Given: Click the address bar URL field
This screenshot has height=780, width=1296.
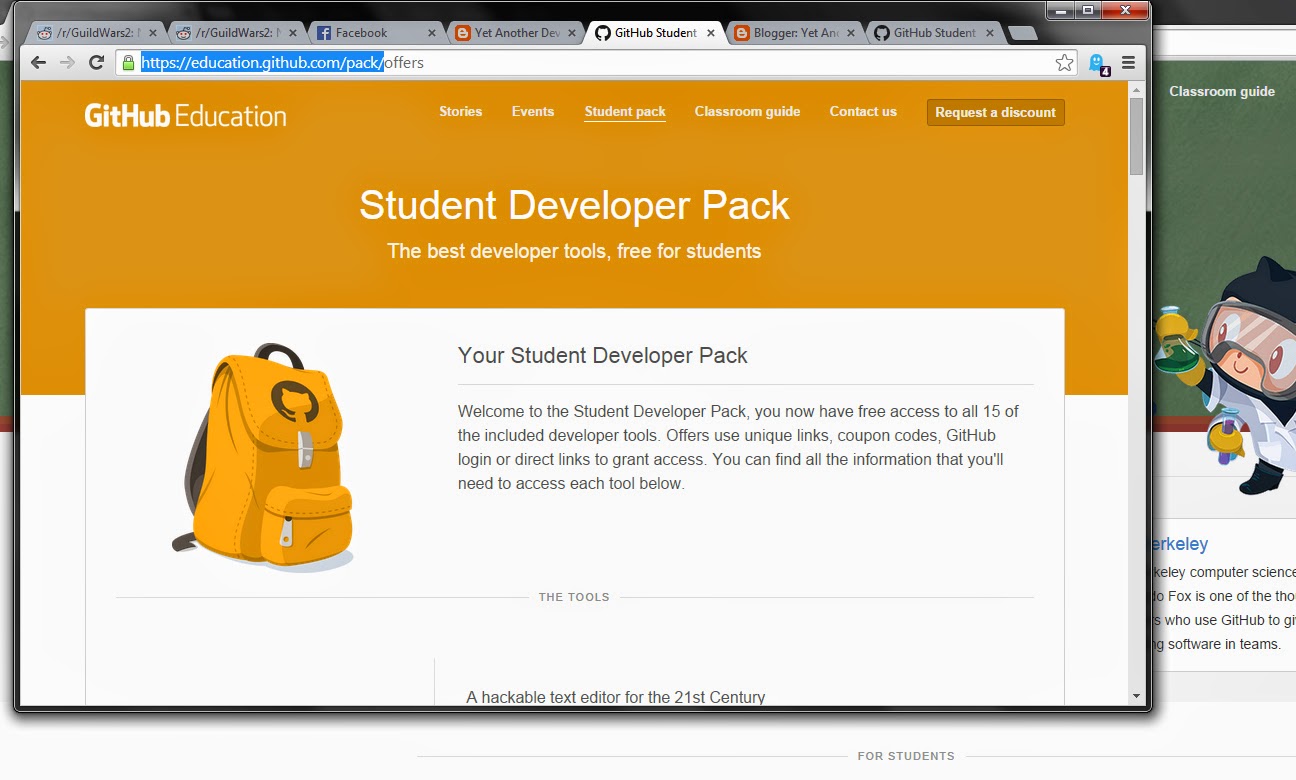Looking at the screenshot, I should (x=596, y=63).
